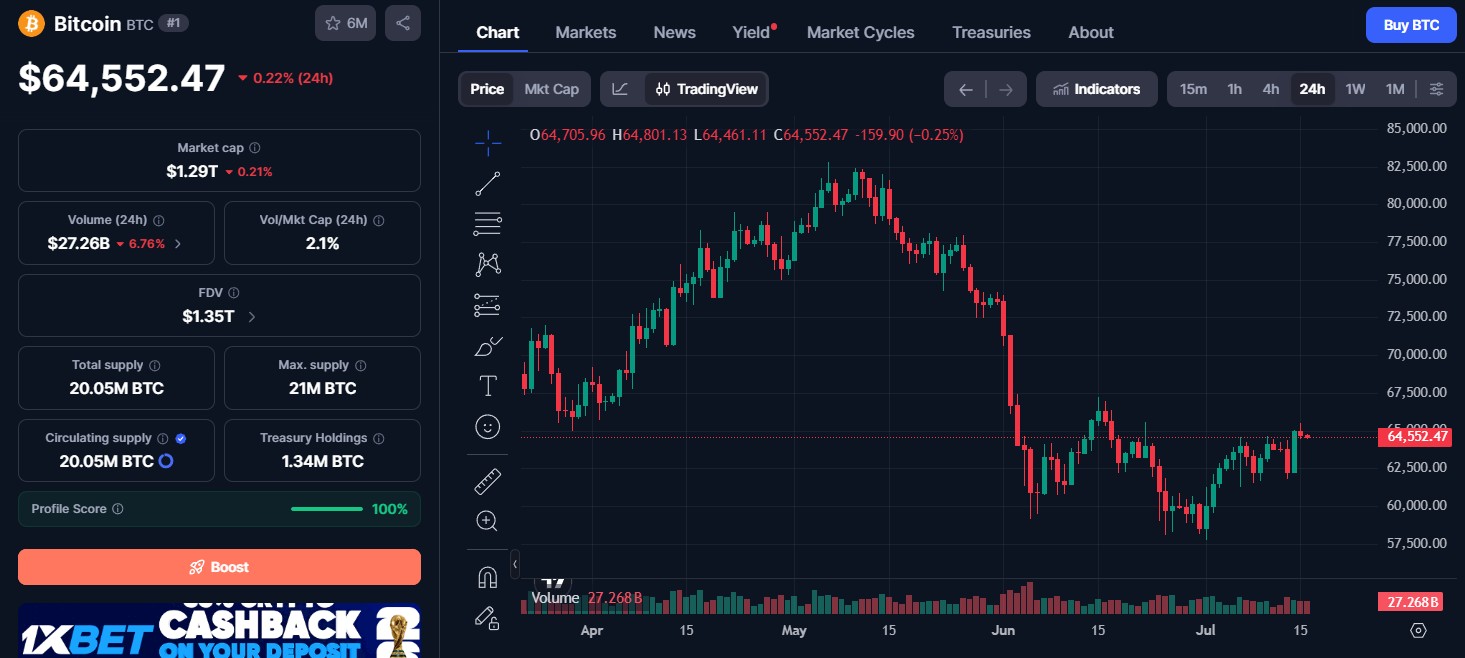Open the emoji icons tool
Viewport: 1465px width, 658px height.
488,427
